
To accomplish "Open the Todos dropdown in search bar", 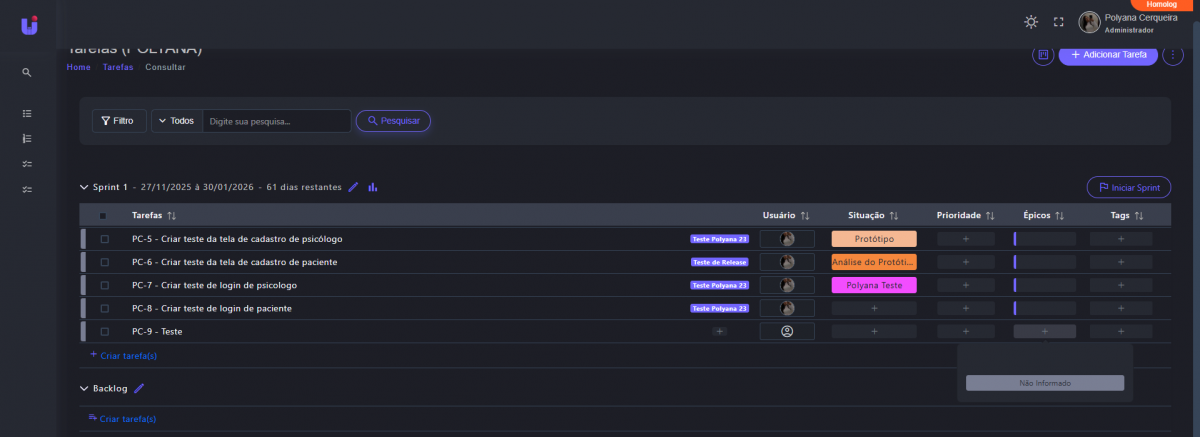I will coord(176,121).
